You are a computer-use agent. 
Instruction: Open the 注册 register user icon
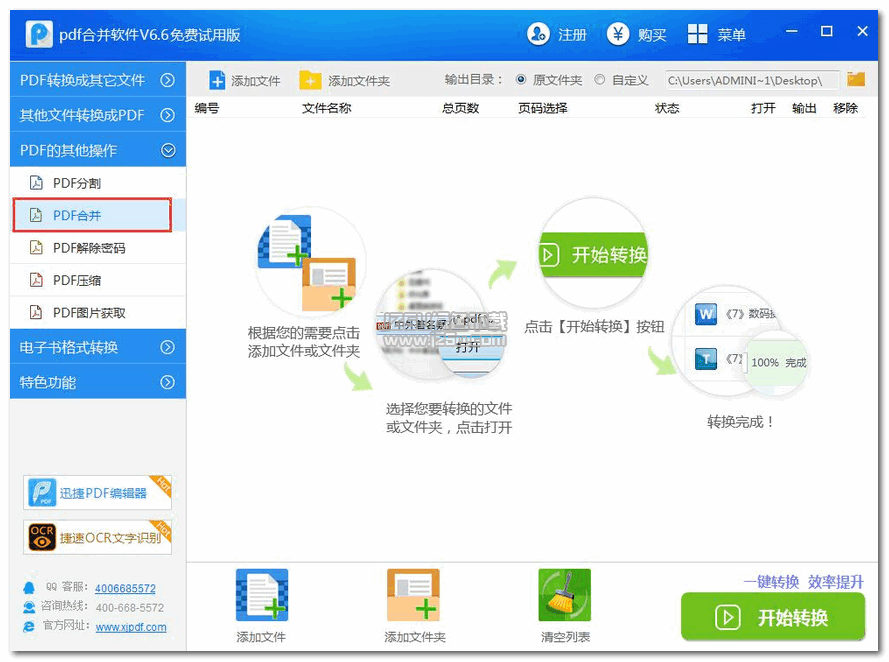coord(537,35)
